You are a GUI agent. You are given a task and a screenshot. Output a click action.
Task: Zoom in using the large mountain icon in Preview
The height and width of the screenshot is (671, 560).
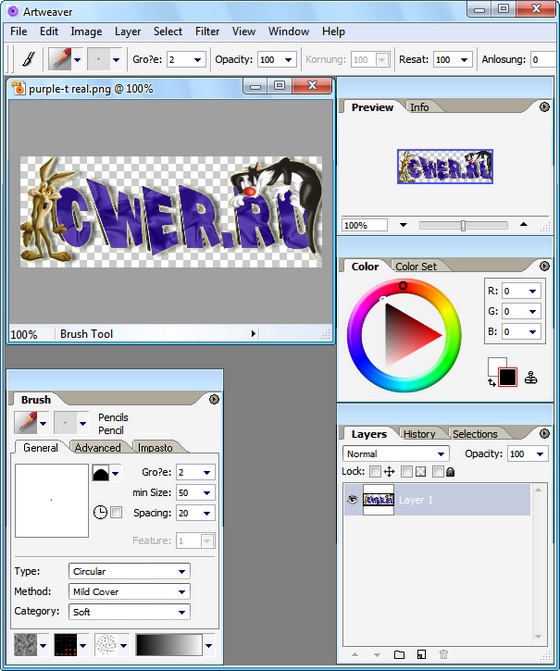(x=523, y=224)
